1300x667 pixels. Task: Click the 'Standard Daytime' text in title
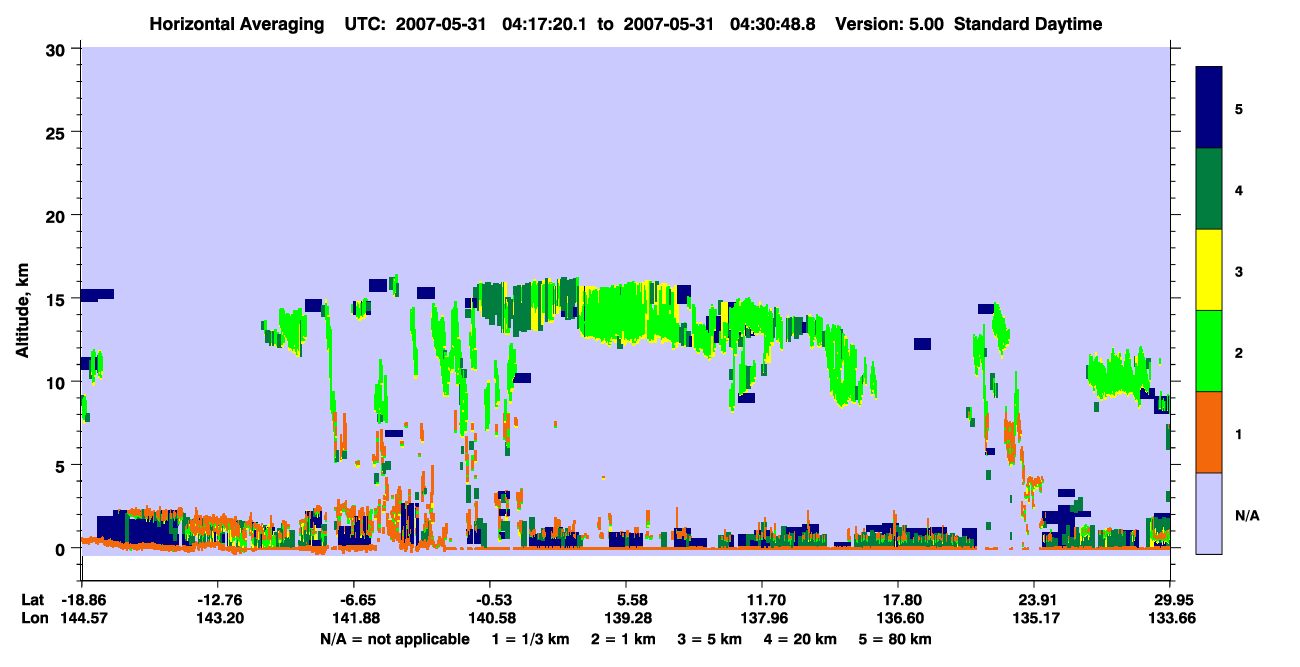(1028, 24)
